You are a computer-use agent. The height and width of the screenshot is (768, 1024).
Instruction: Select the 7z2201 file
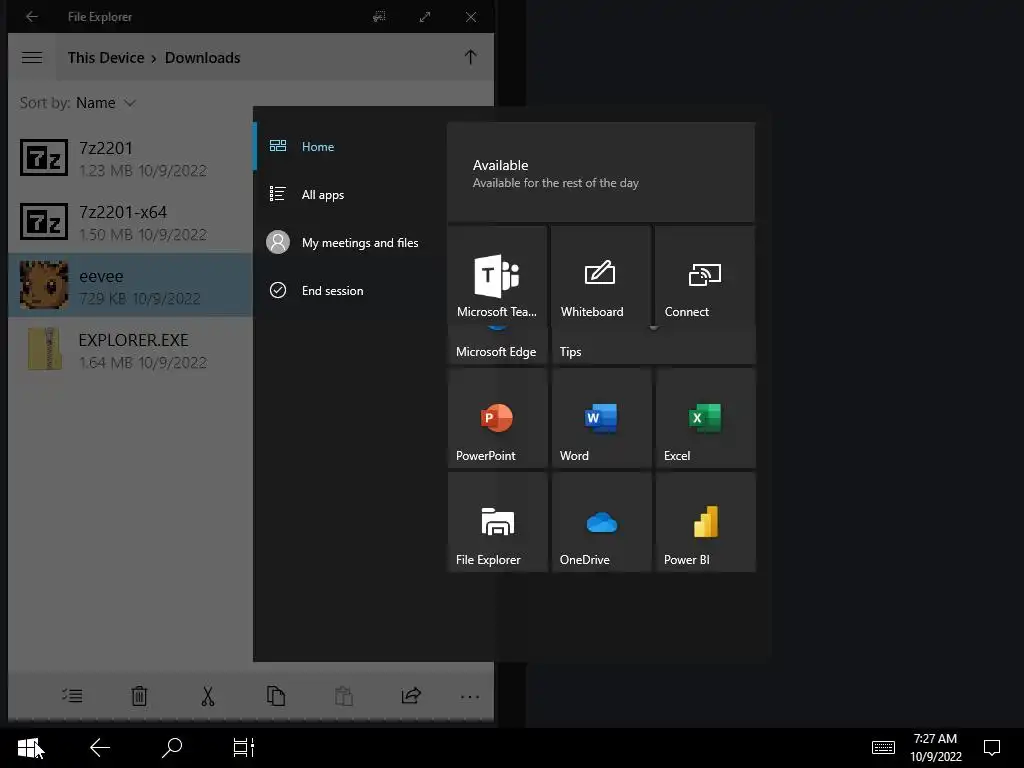[x=130, y=157]
